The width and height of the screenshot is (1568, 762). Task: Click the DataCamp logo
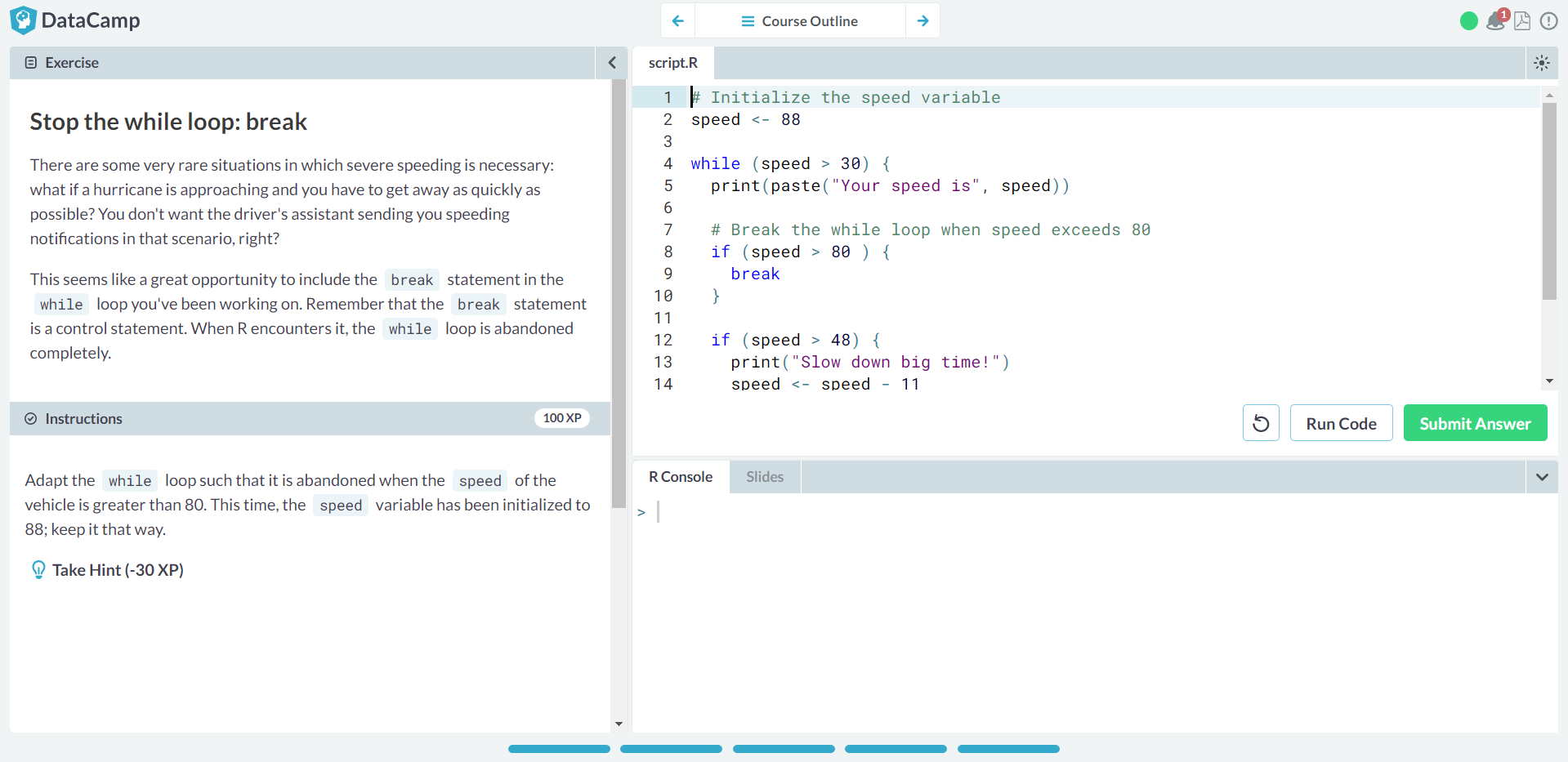[75, 20]
